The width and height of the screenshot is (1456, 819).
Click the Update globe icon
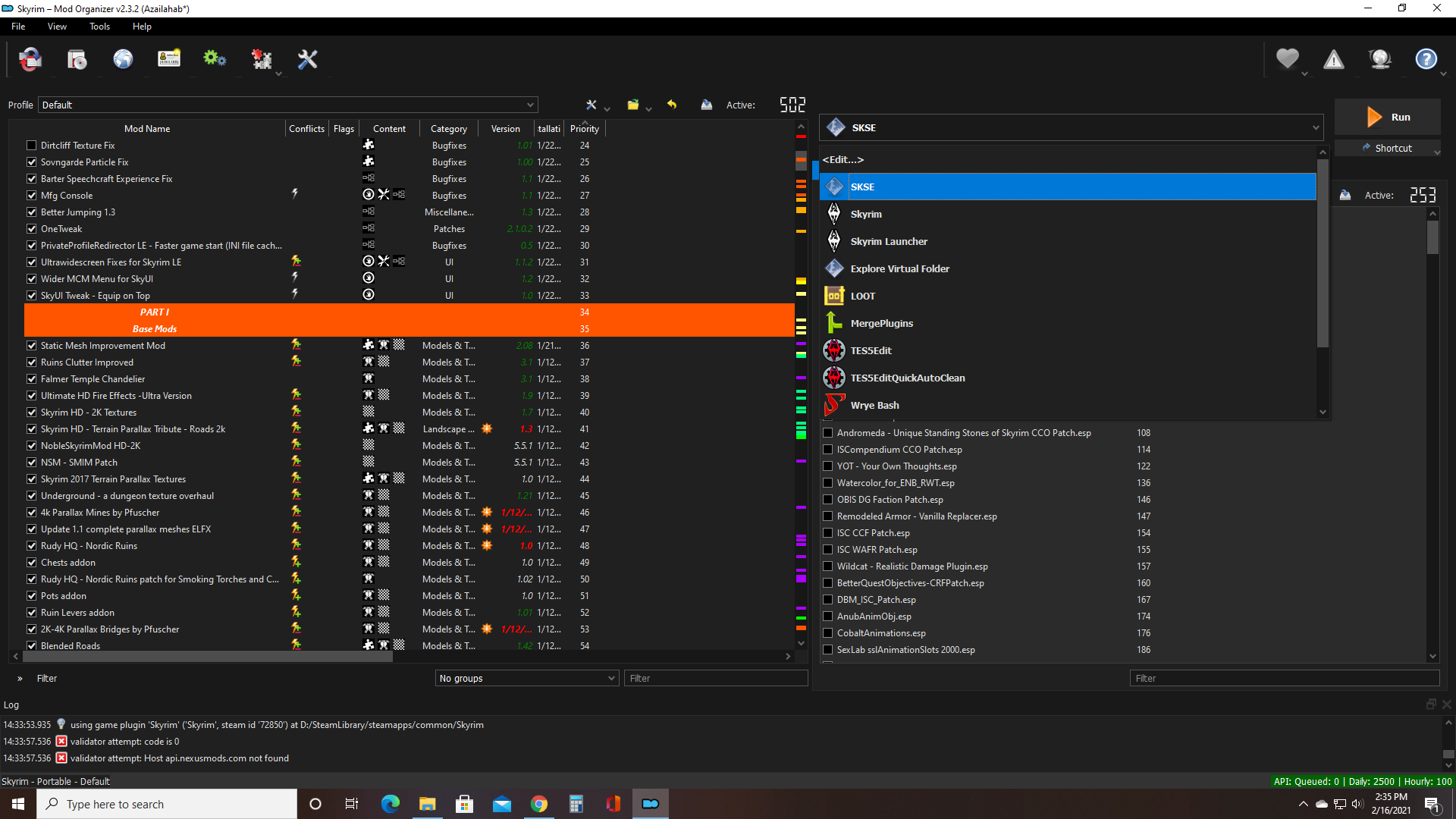point(1380,59)
